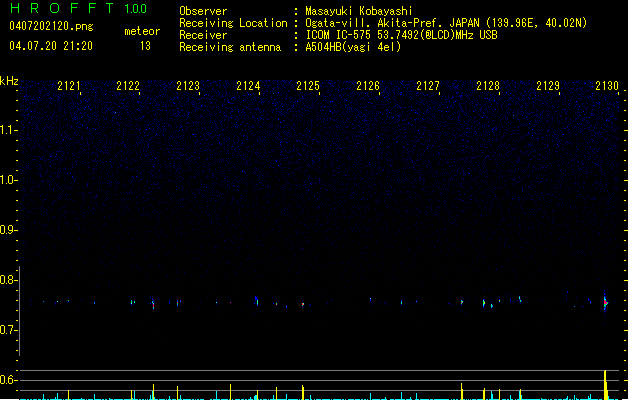
Task: Click the meteor count value 13
Action: pyautogui.click(x=145, y=46)
